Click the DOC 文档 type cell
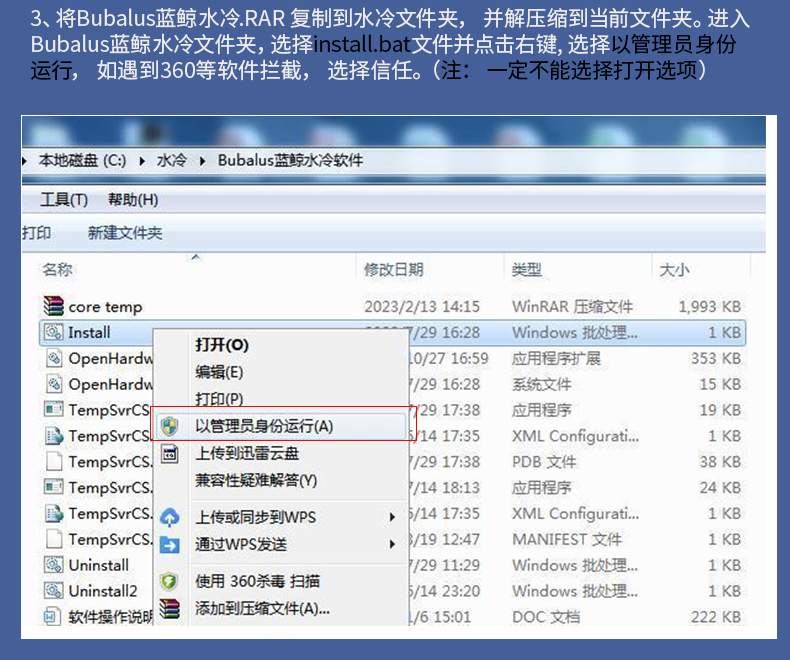Viewport: 790px width, 660px height. click(546, 617)
